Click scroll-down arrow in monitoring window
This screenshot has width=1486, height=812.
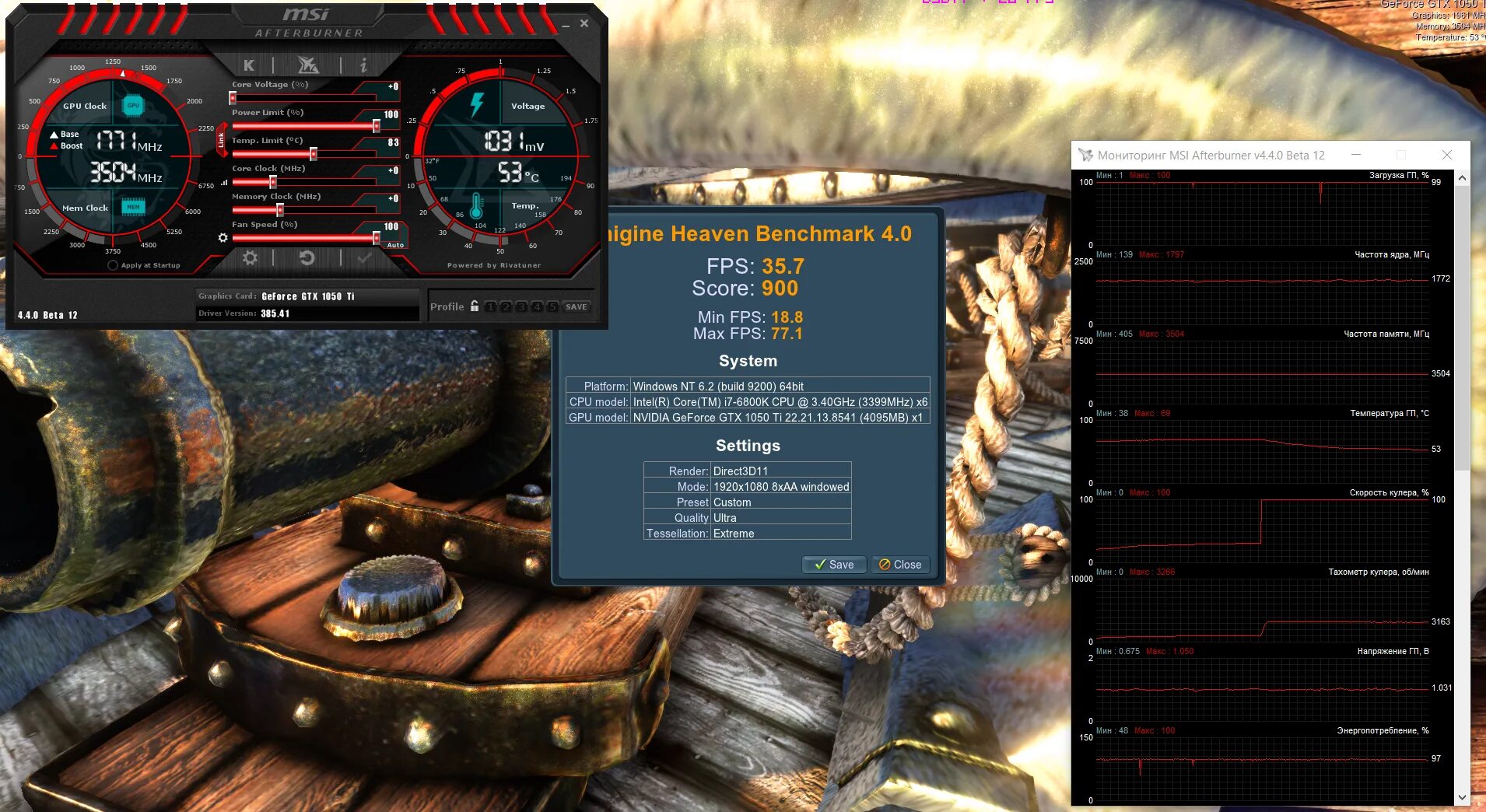click(x=1462, y=797)
